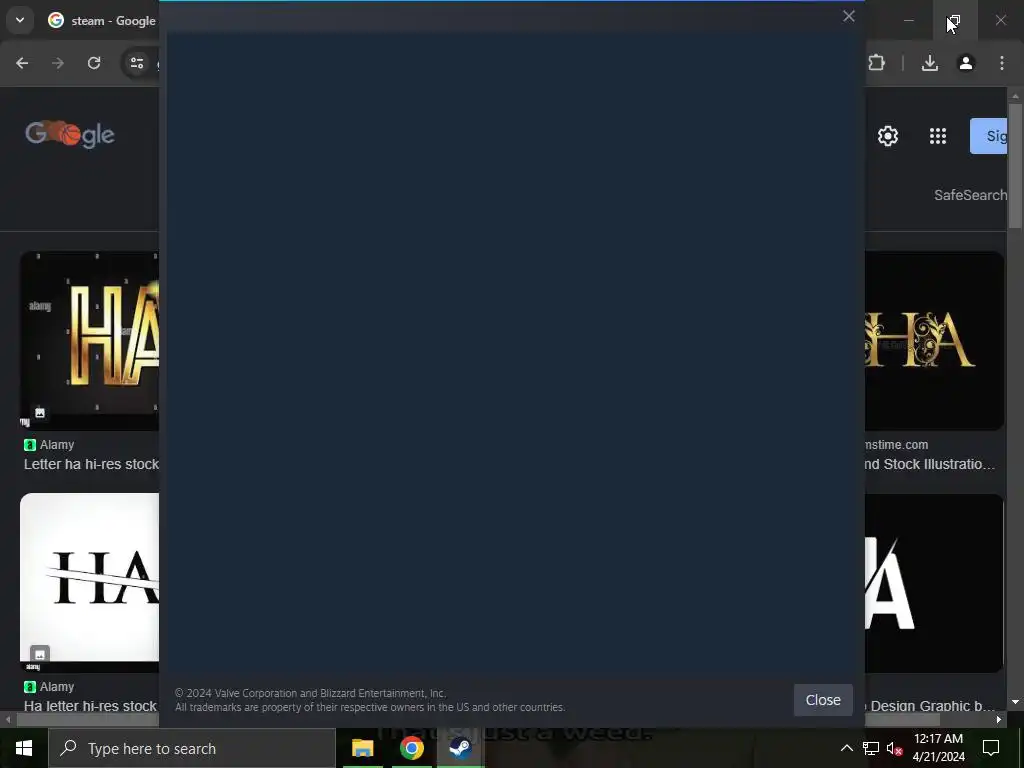Click the muted volume tray icon
Screen dimensions: 1024x768
pos(895,748)
